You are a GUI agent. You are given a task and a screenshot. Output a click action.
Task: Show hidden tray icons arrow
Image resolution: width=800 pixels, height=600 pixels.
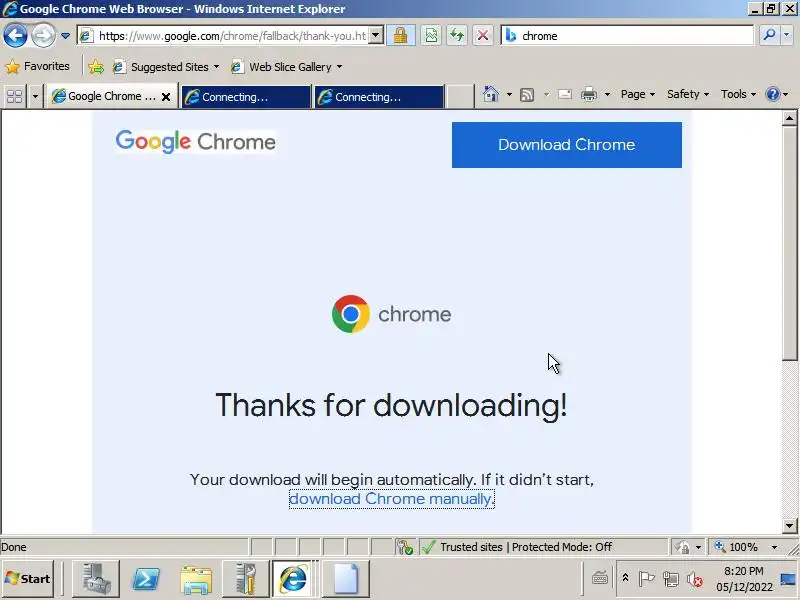point(626,579)
